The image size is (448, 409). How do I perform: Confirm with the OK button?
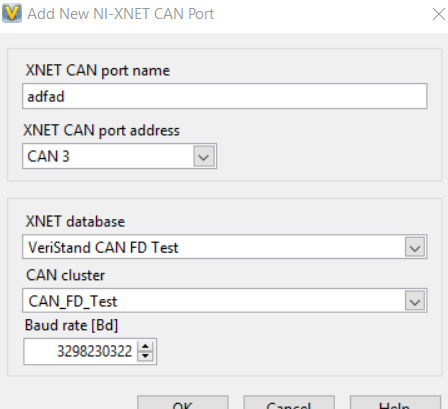click(182, 402)
